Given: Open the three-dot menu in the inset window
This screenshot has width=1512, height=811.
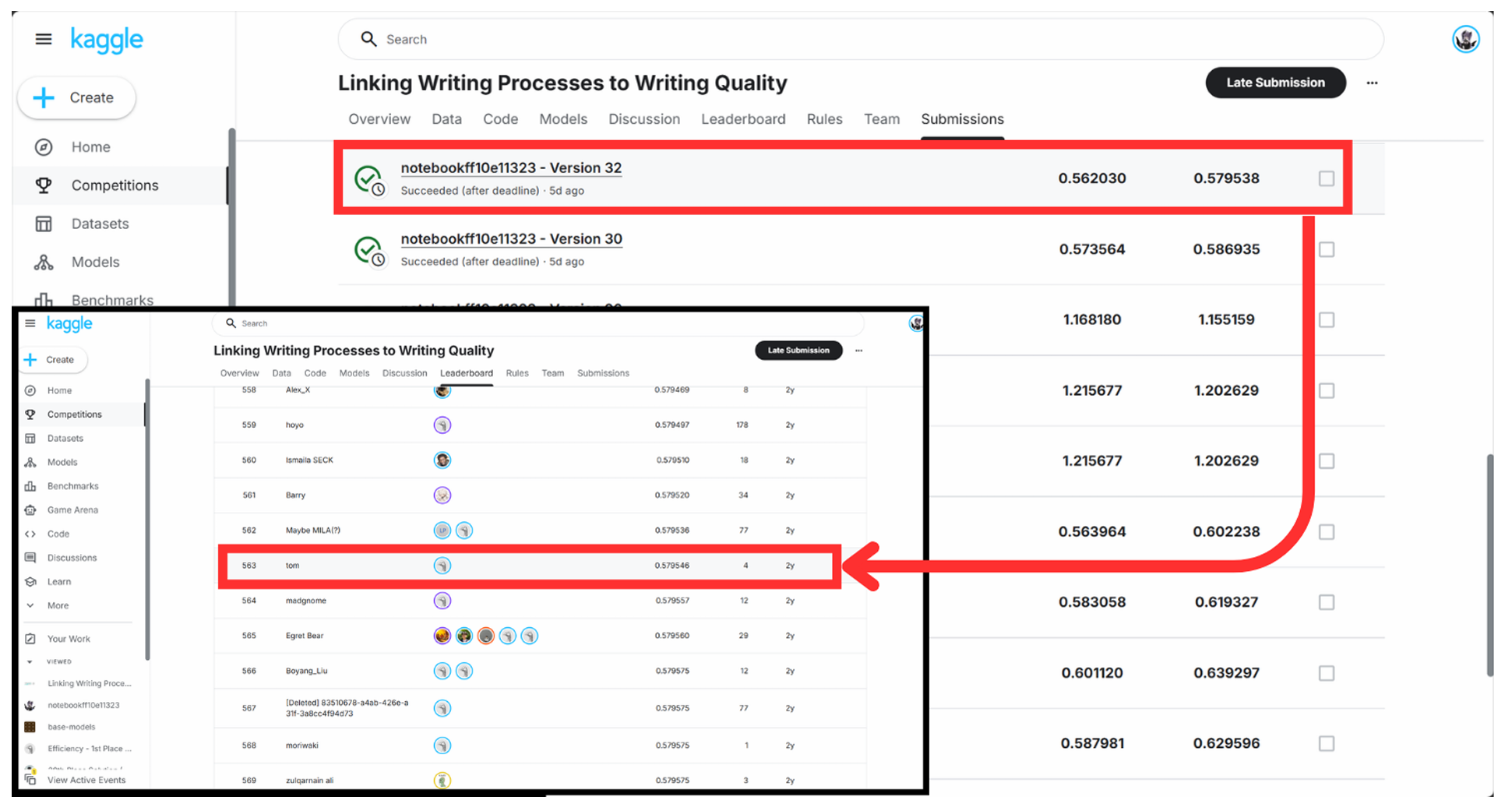Looking at the screenshot, I should click(858, 351).
